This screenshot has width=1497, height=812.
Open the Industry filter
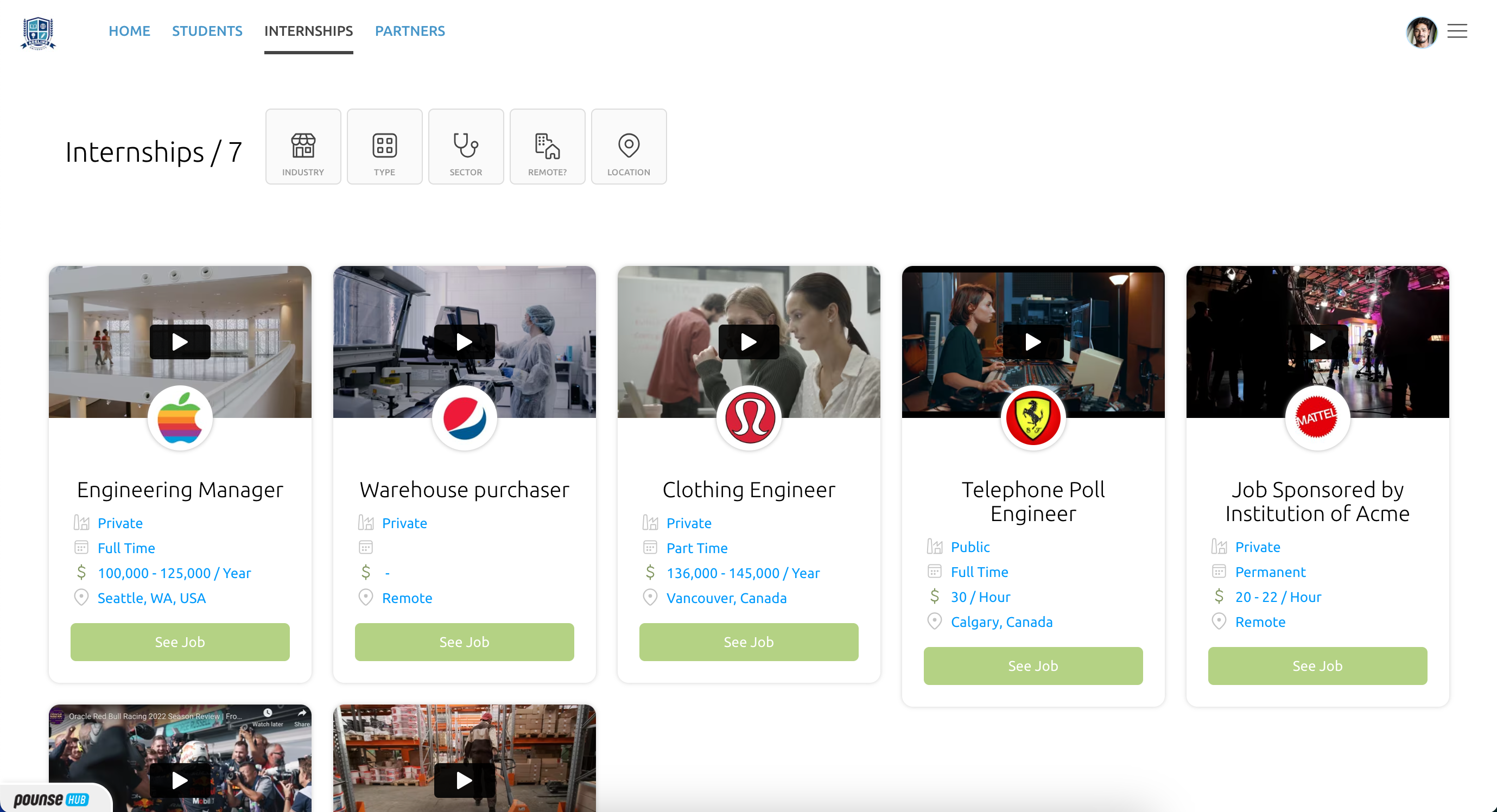(303, 147)
